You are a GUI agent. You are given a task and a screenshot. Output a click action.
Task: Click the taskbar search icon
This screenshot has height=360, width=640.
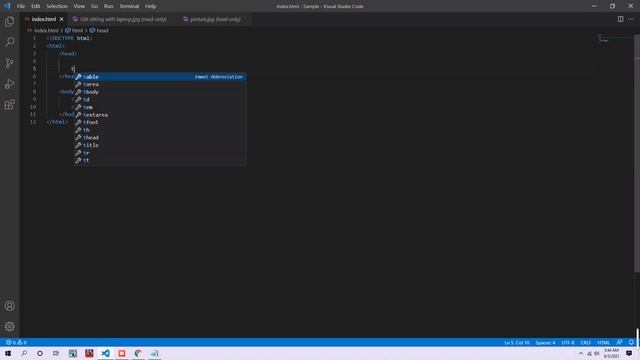point(24,353)
